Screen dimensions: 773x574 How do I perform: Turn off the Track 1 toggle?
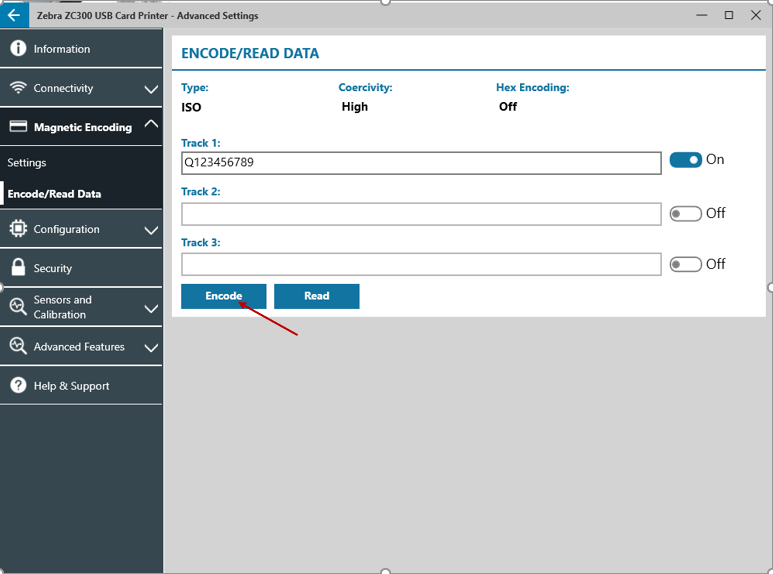pos(685,160)
